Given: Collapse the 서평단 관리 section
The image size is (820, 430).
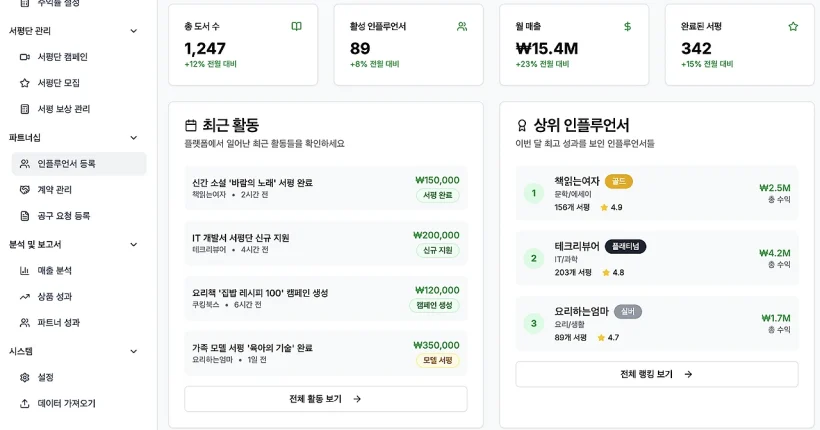Looking at the screenshot, I should [x=134, y=31].
